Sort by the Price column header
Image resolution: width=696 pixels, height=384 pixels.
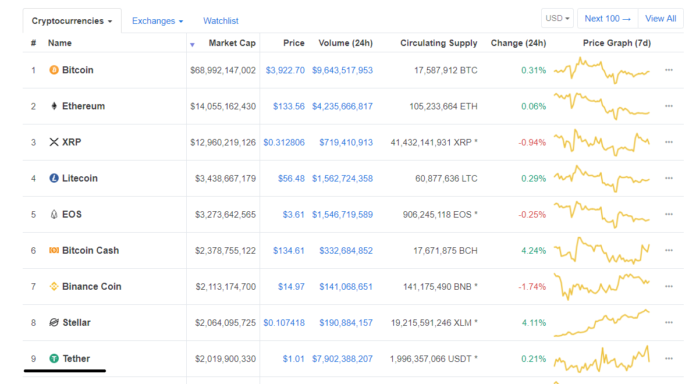(294, 43)
